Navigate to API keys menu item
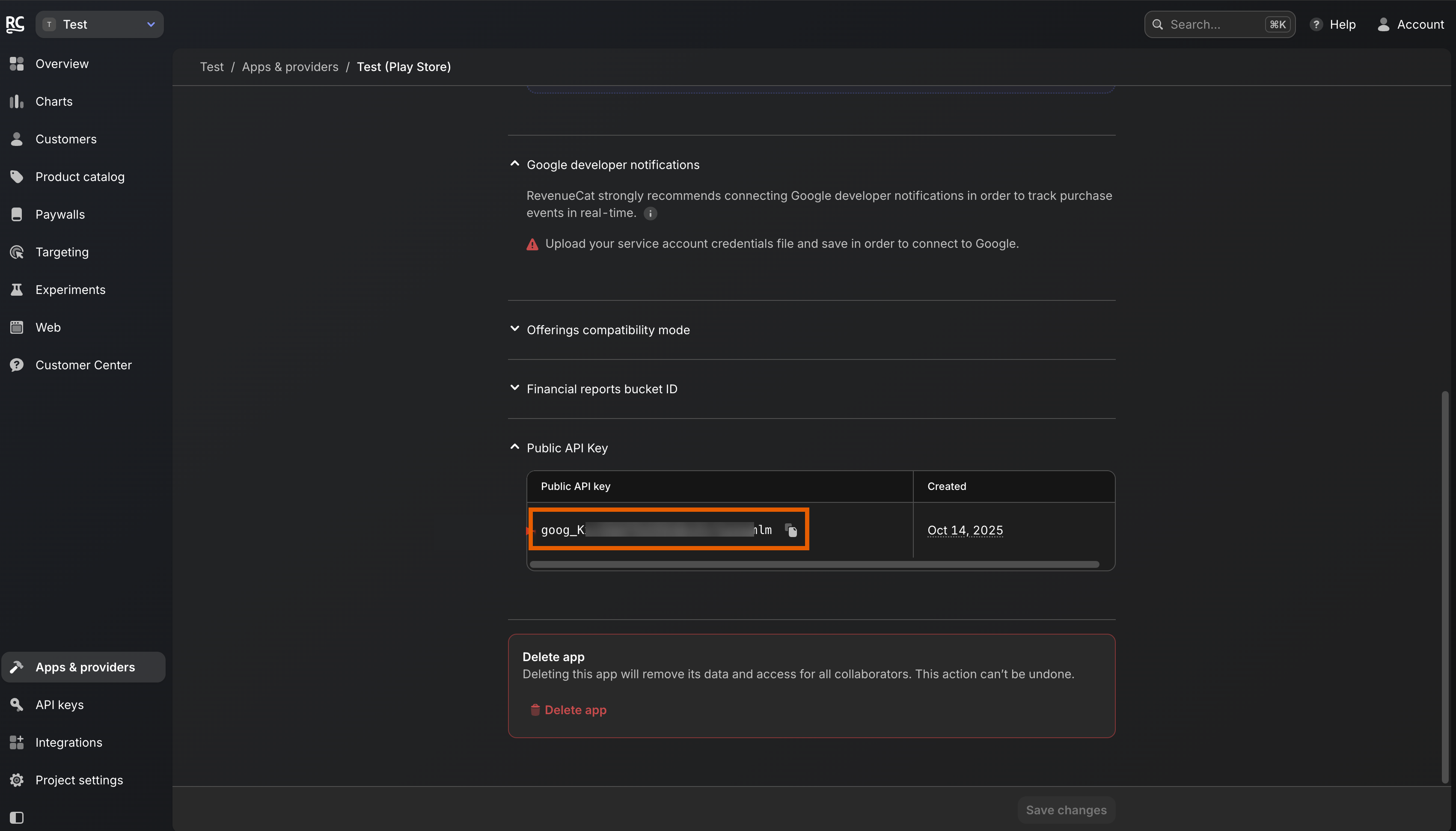 pyautogui.click(x=59, y=705)
